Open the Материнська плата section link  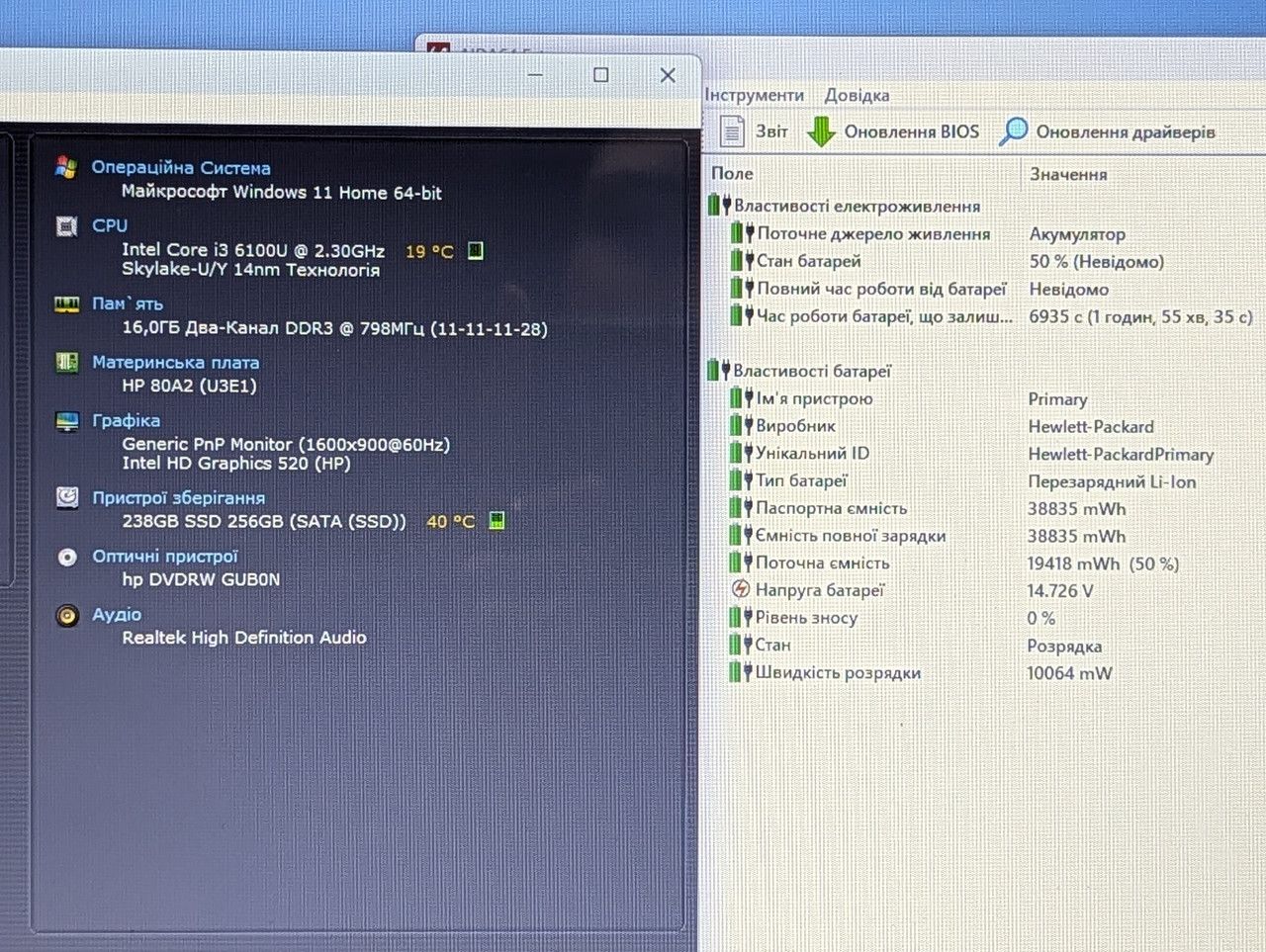(x=176, y=363)
